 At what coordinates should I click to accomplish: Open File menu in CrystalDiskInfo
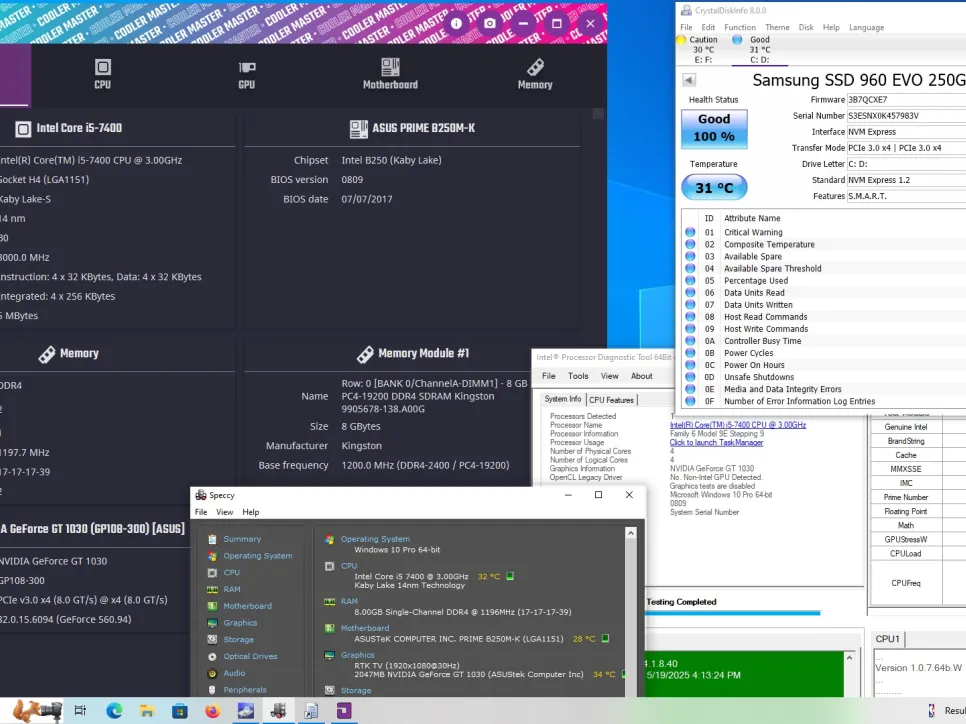tap(686, 27)
